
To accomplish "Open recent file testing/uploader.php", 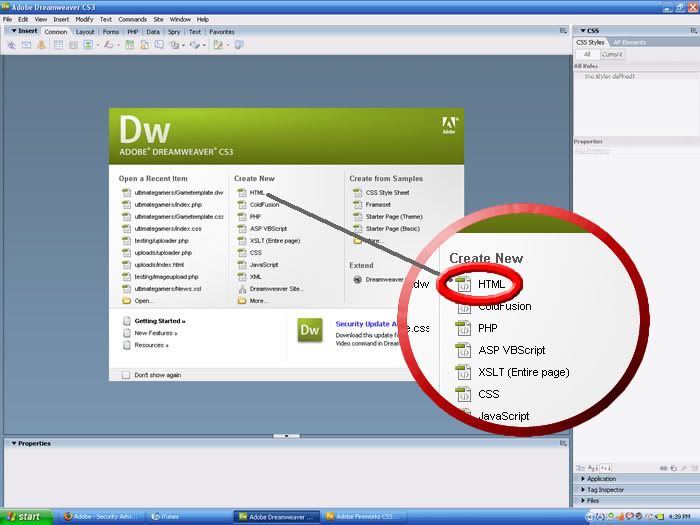I will (162, 241).
